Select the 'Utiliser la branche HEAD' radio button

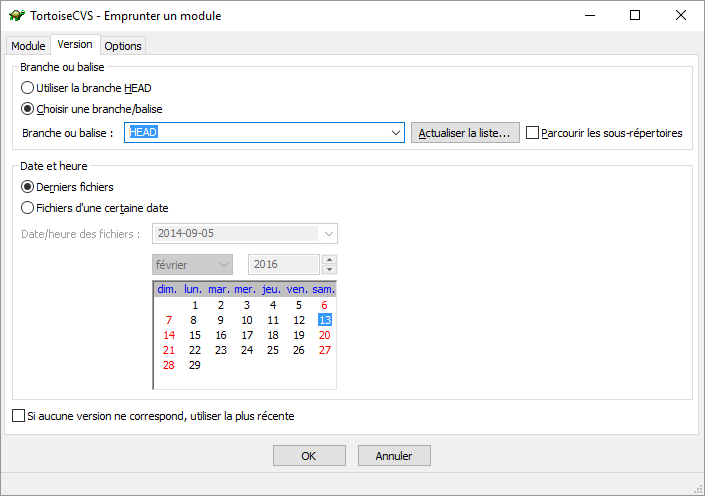click(27, 88)
